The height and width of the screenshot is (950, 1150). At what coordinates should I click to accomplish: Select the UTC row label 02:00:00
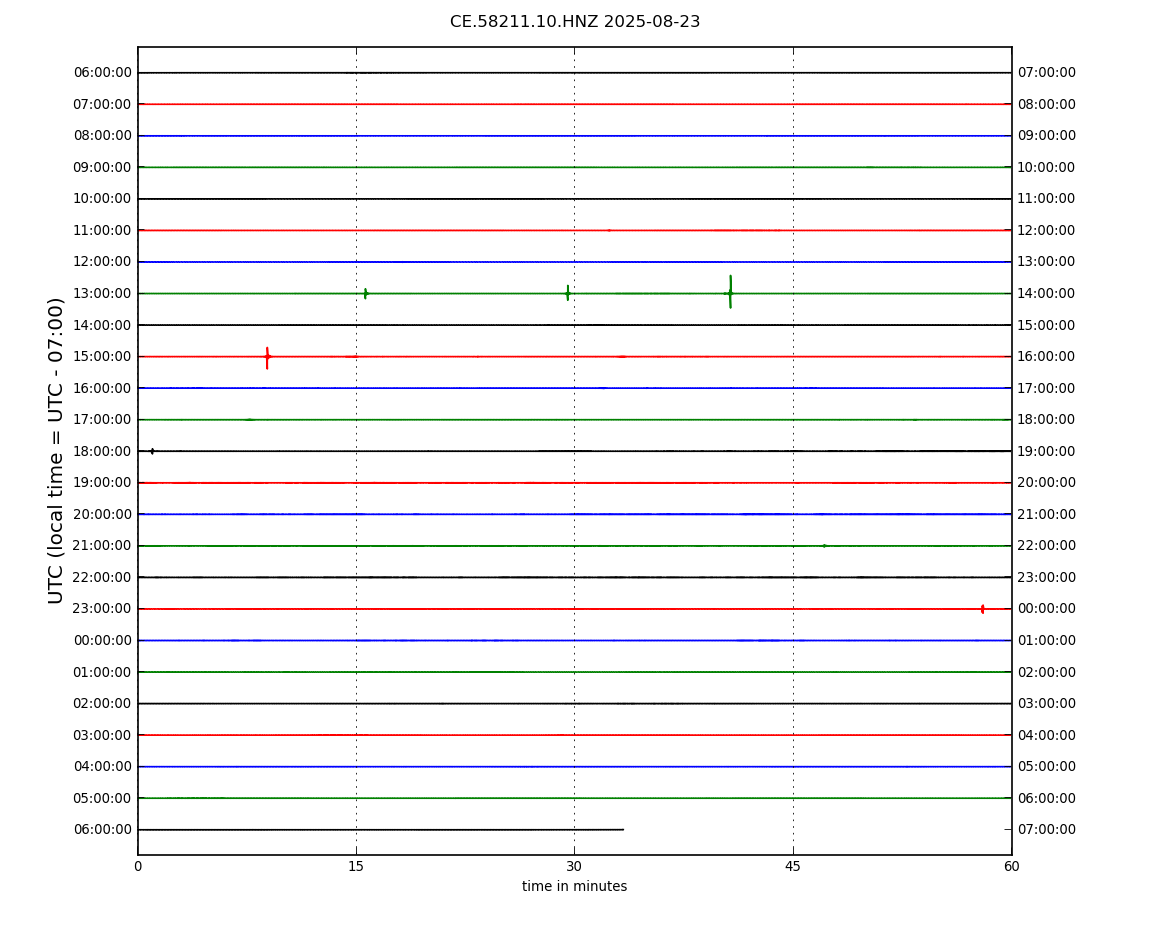(102, 704)
